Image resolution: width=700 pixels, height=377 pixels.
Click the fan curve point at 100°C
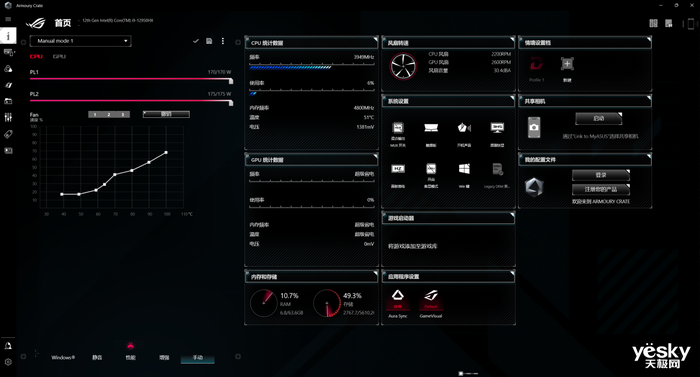point(167,152)
